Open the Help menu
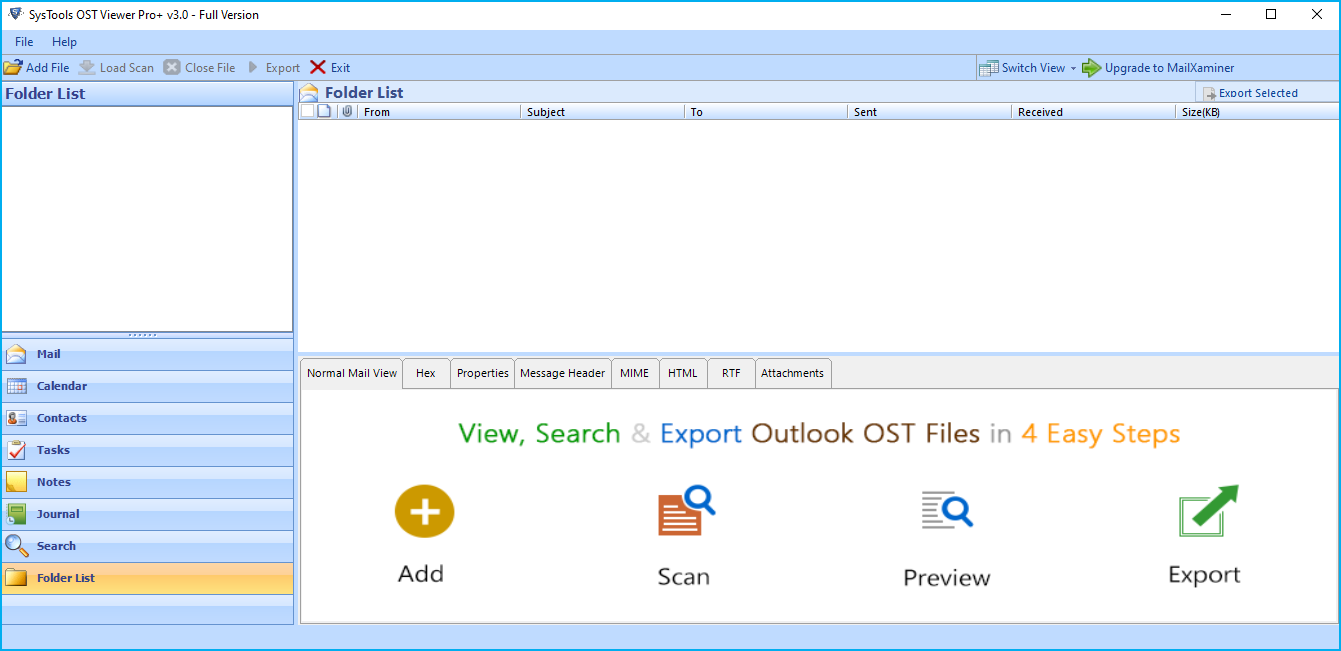Image resolution: width=1341 pixels, height=651 pixels. tap(64, 42)
